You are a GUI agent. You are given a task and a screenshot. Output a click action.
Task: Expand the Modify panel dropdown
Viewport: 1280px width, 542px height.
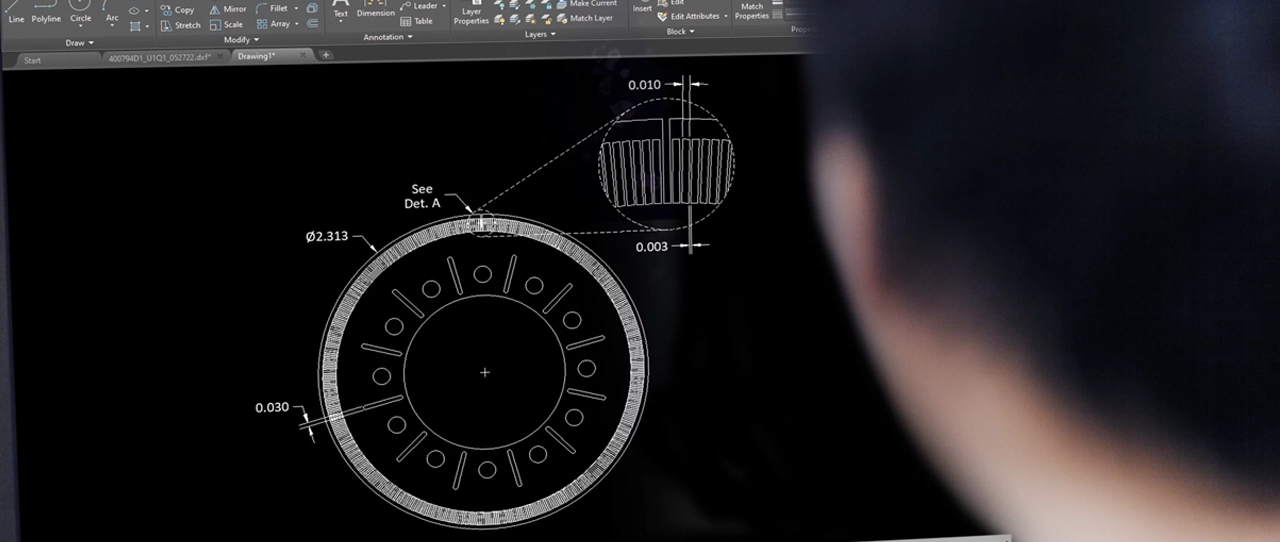tap(239, 40)
